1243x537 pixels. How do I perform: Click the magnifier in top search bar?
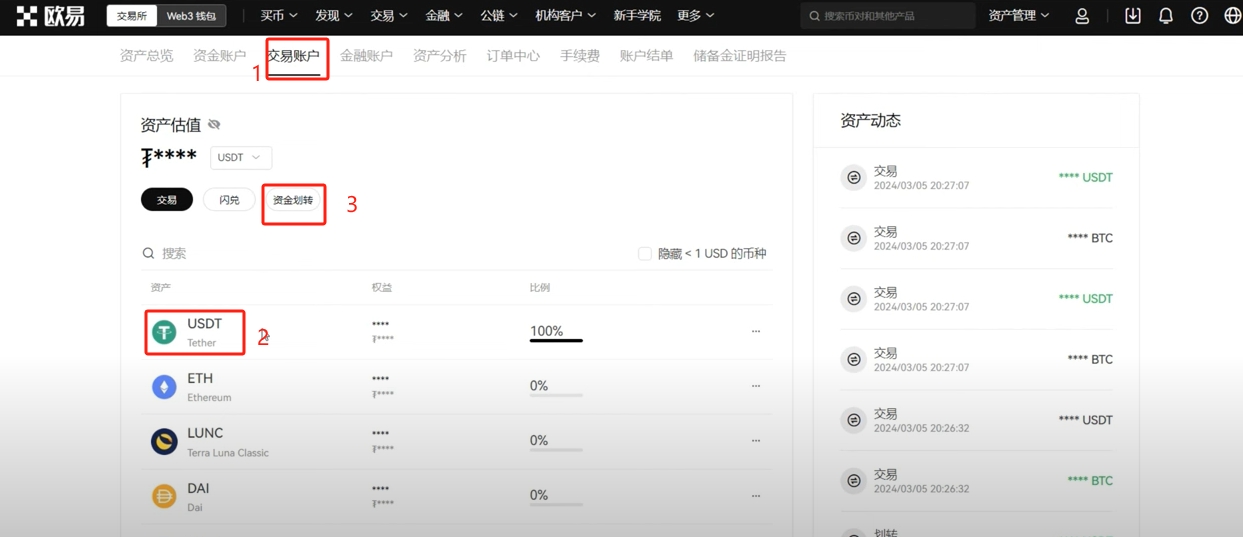pyautogui.click(x=814, y=16)
